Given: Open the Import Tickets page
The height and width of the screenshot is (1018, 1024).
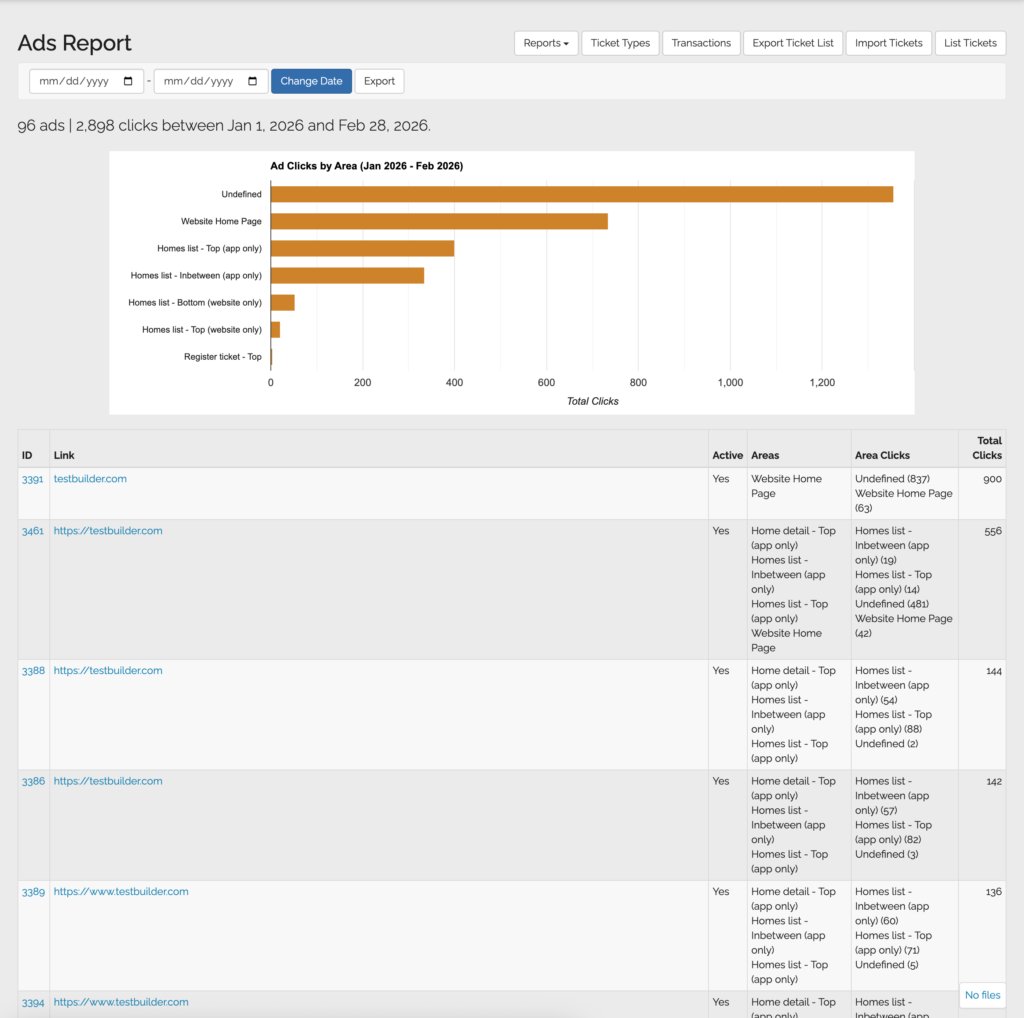Looking at the screenshot, I should (888, 43).
